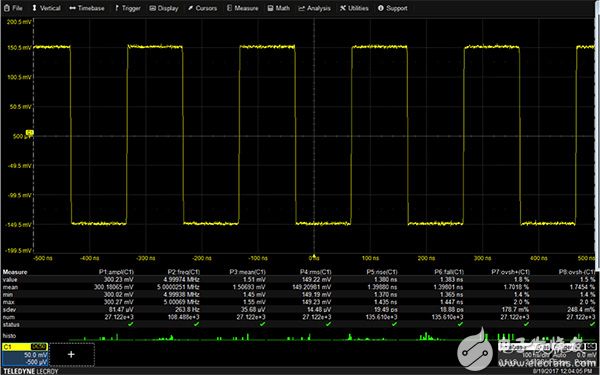
Task: Click the status checkmark under P1 ampl
Action: pos(131,324)
